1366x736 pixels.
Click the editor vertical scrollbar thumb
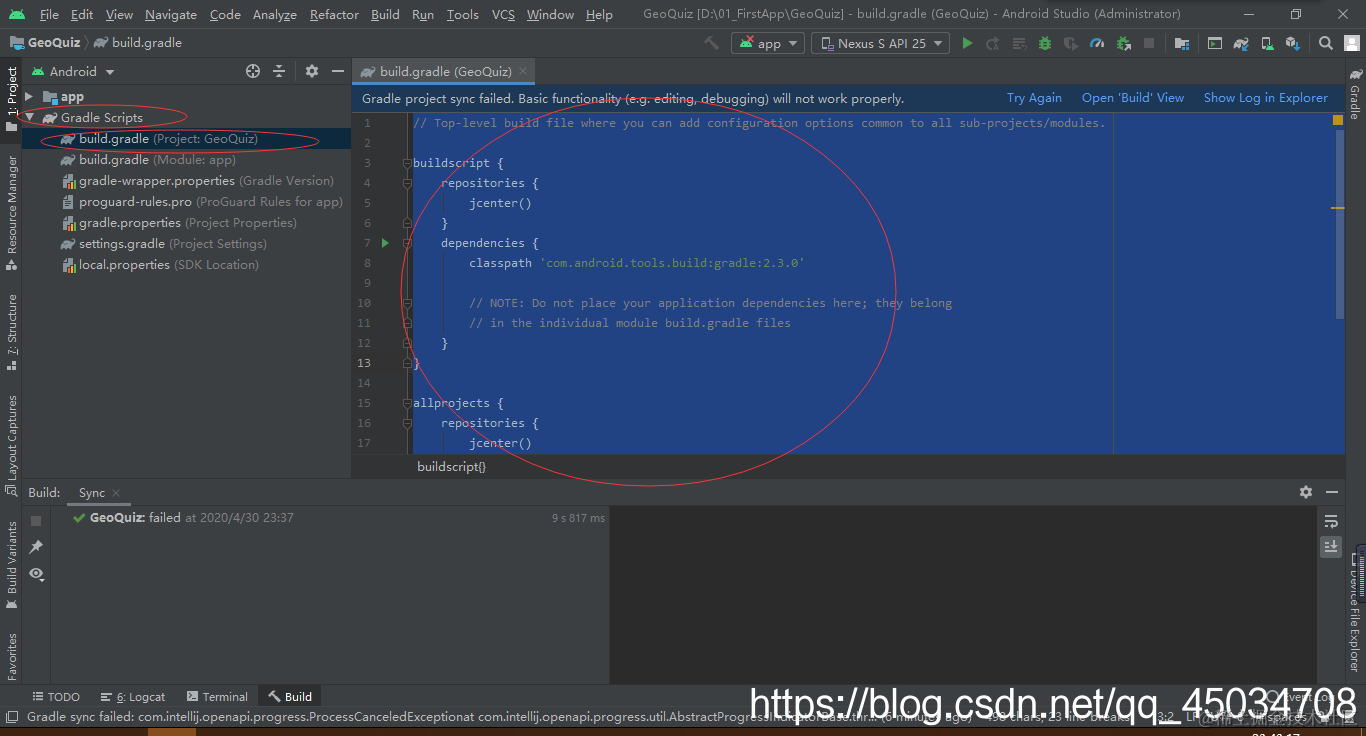pyautogui.click(x=1340, y=225)
